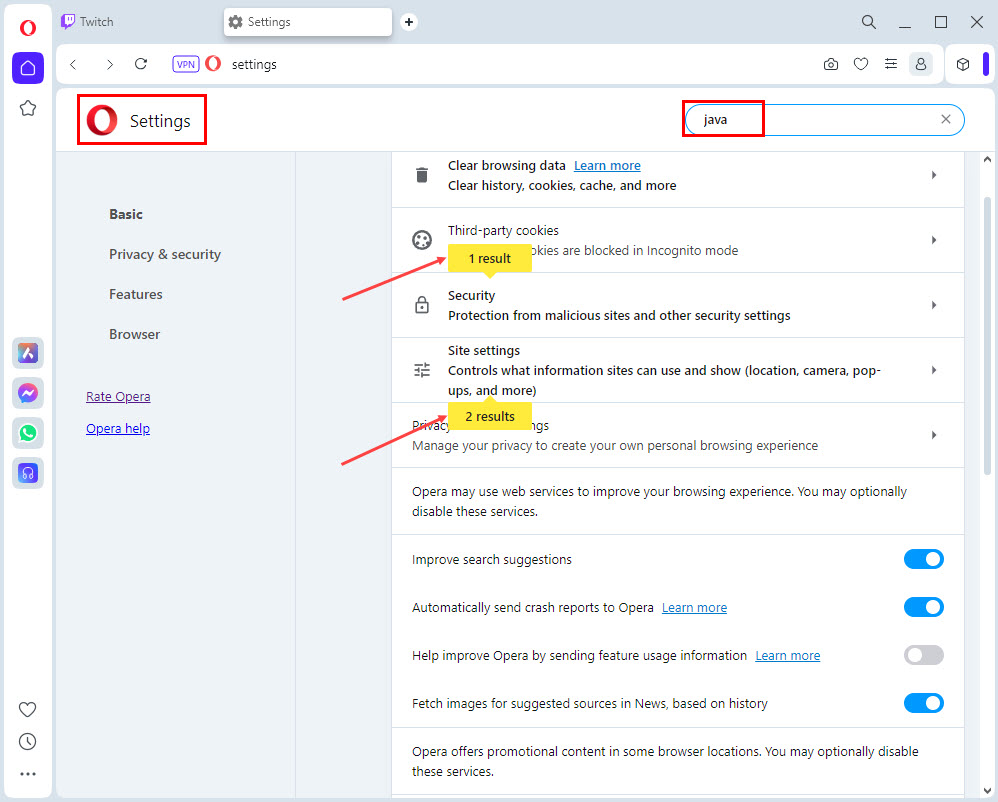Open the Opera help link
The height and width of the screenshot is (802, 998).
click(118, 429)
